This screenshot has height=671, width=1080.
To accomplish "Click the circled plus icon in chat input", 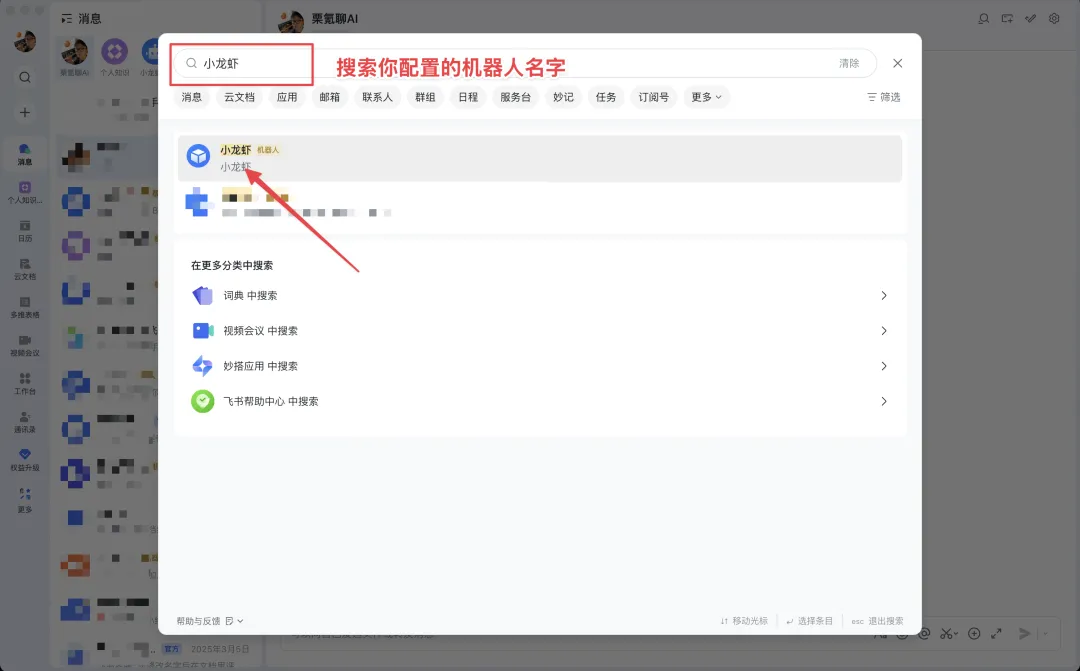I will [x=974, y=633].
